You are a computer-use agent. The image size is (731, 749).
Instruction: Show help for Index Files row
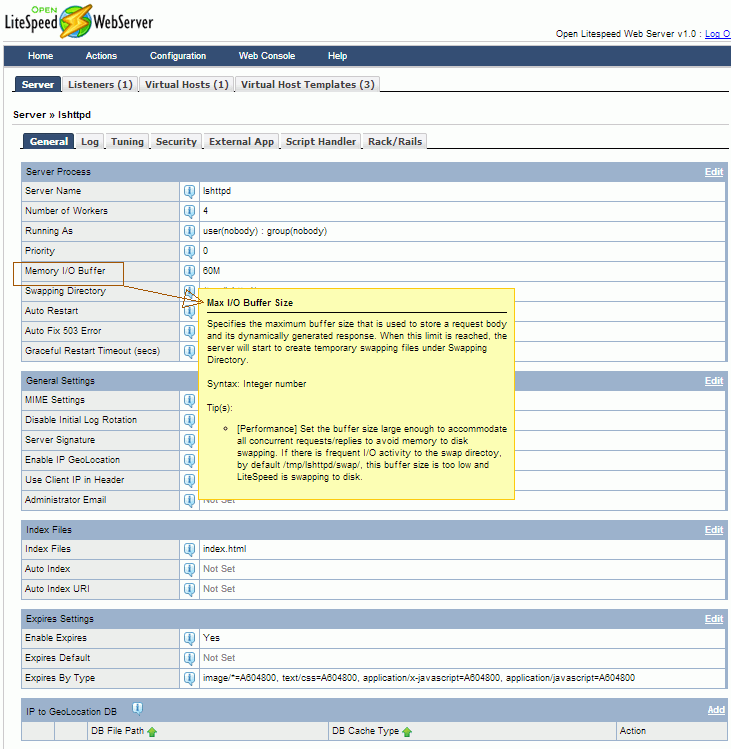189,549
